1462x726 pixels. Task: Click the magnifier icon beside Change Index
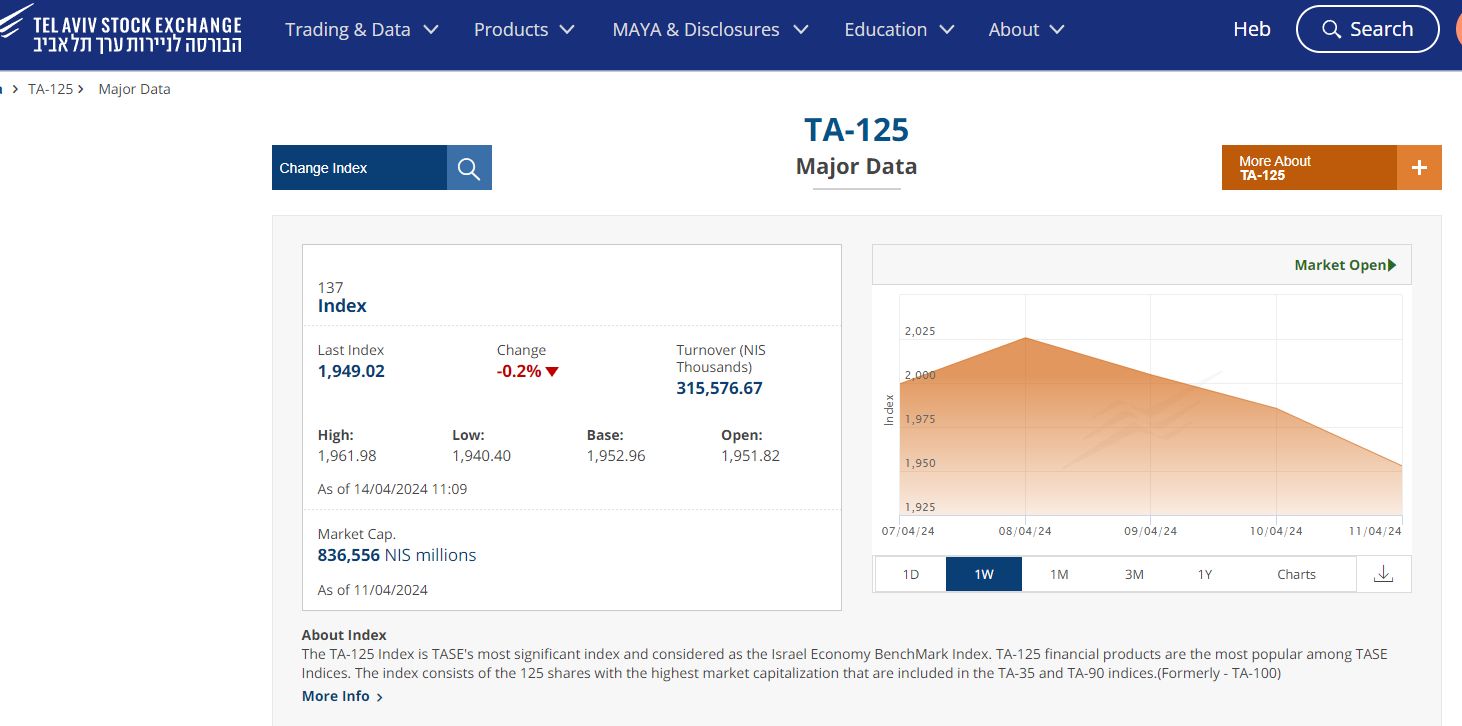coord(469,168)
